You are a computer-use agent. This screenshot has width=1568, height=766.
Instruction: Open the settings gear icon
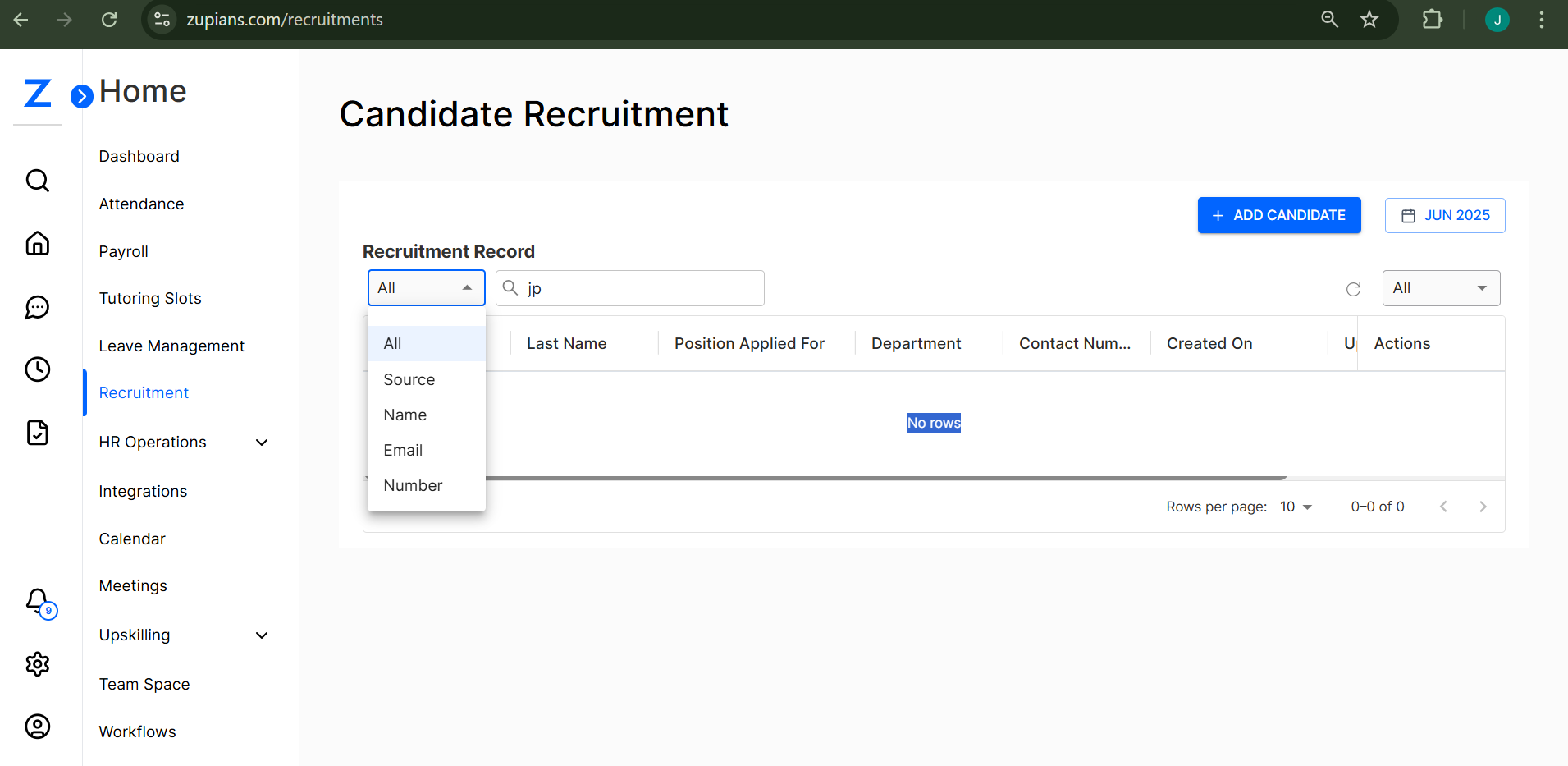(37, 664)
